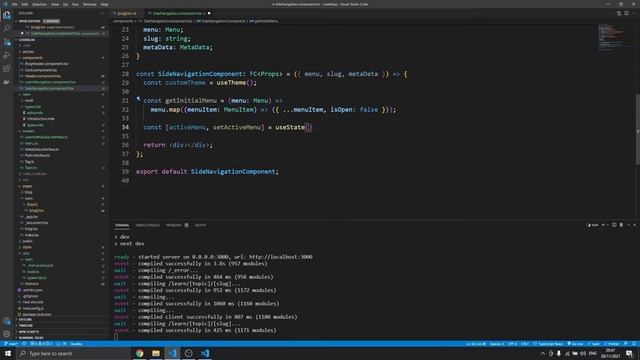Screen dimensions: 640x360
Task: Switch to the Output panel tab
Action: 200,225
